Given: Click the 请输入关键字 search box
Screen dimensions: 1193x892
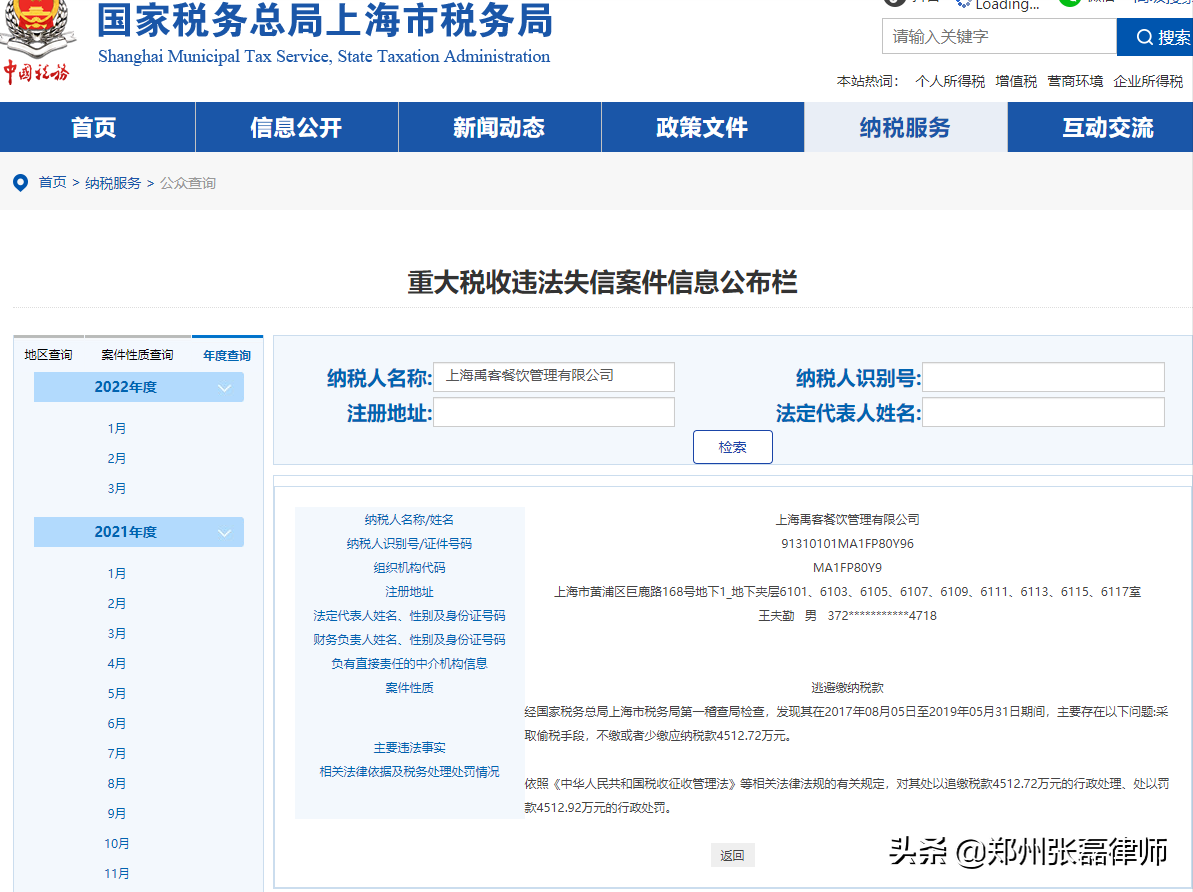Looking at the screenshot, I should point(998,37).
